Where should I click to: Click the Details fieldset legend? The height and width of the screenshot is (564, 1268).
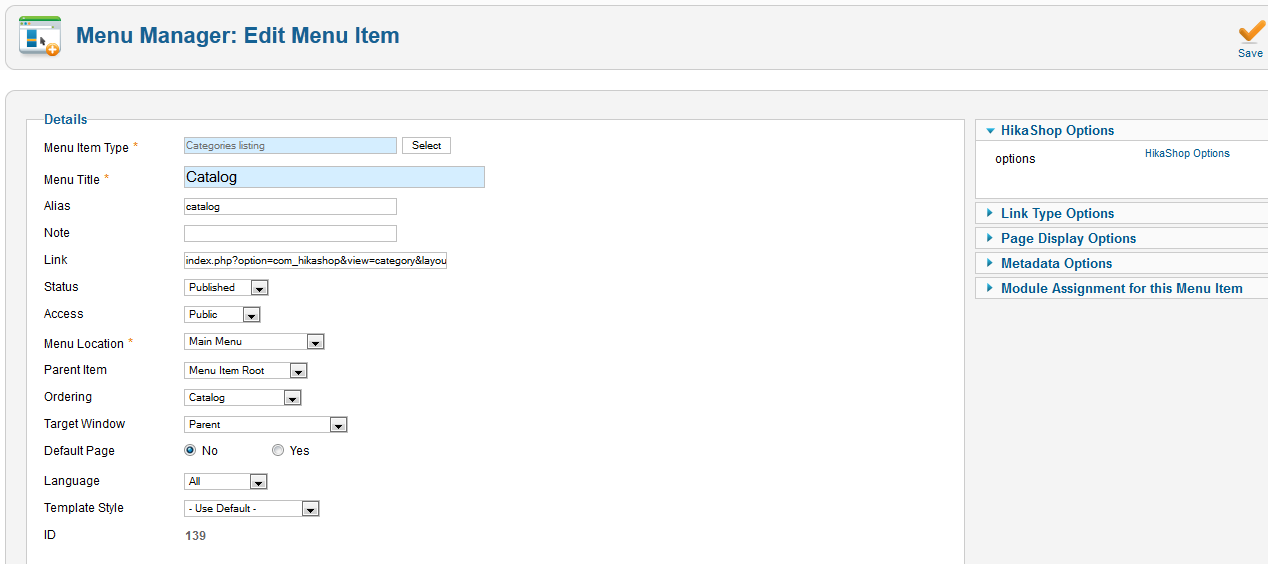[66, 119]
